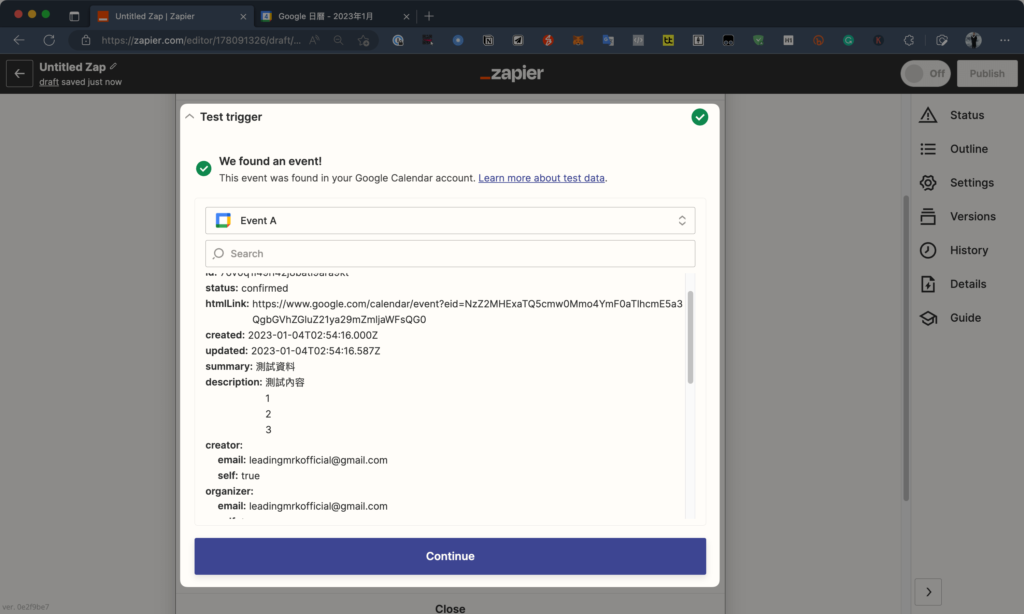1024x614 pixels.
Task: Open Learn more about test data link
Action: (541, 178)
